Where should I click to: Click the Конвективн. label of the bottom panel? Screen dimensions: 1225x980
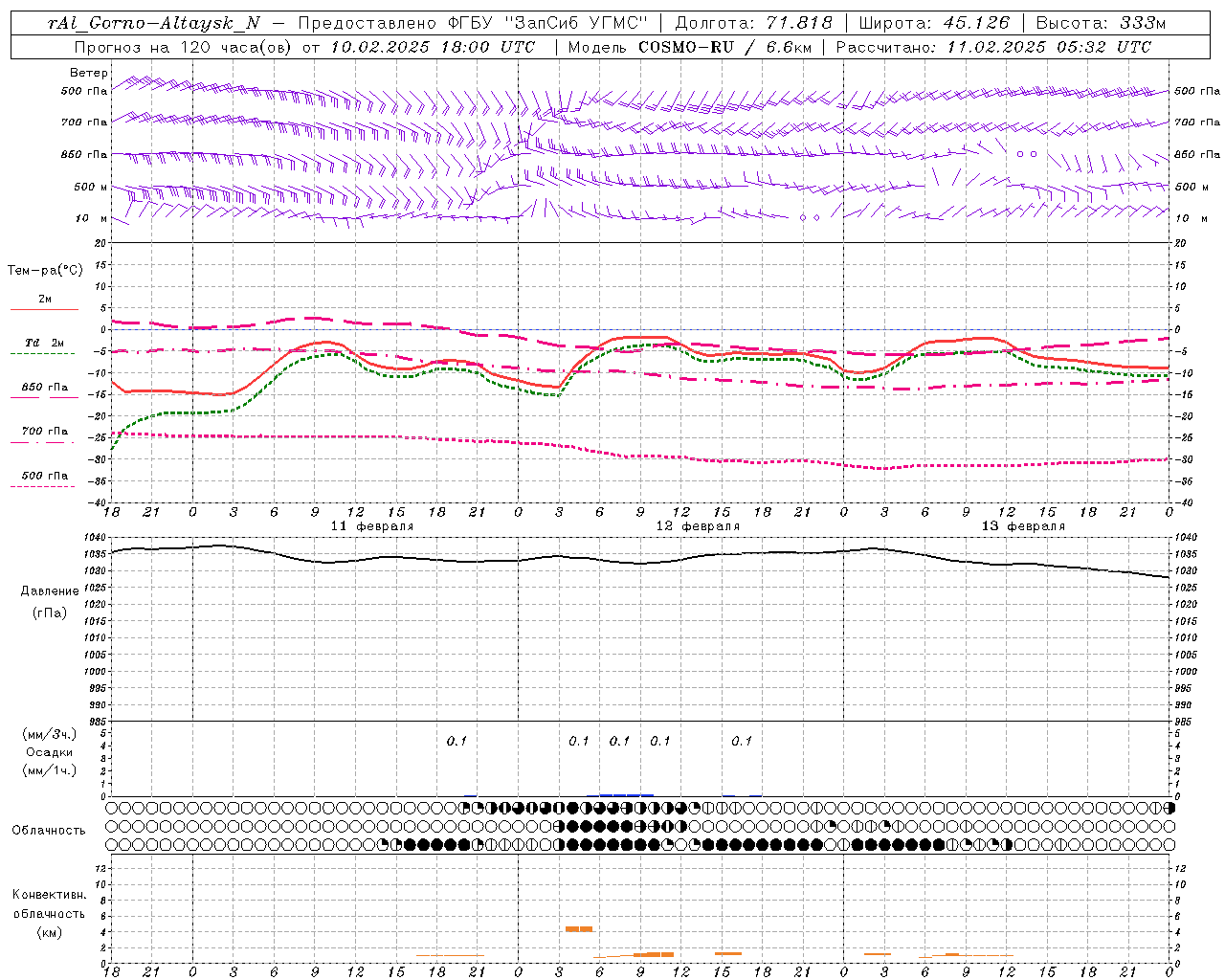pyautogui.click(x=49, y=895)
